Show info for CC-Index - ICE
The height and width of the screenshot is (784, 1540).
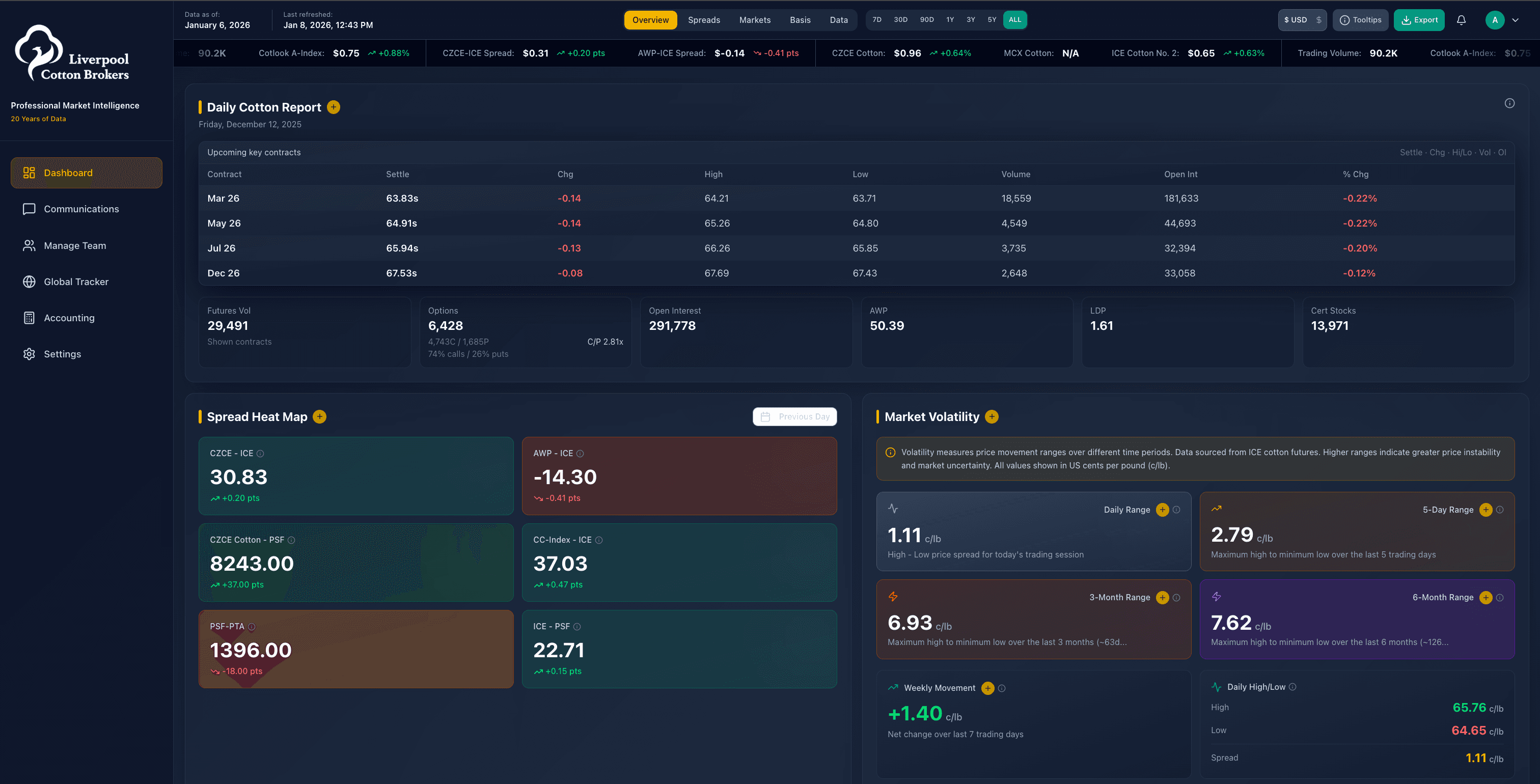pos(599,540)
